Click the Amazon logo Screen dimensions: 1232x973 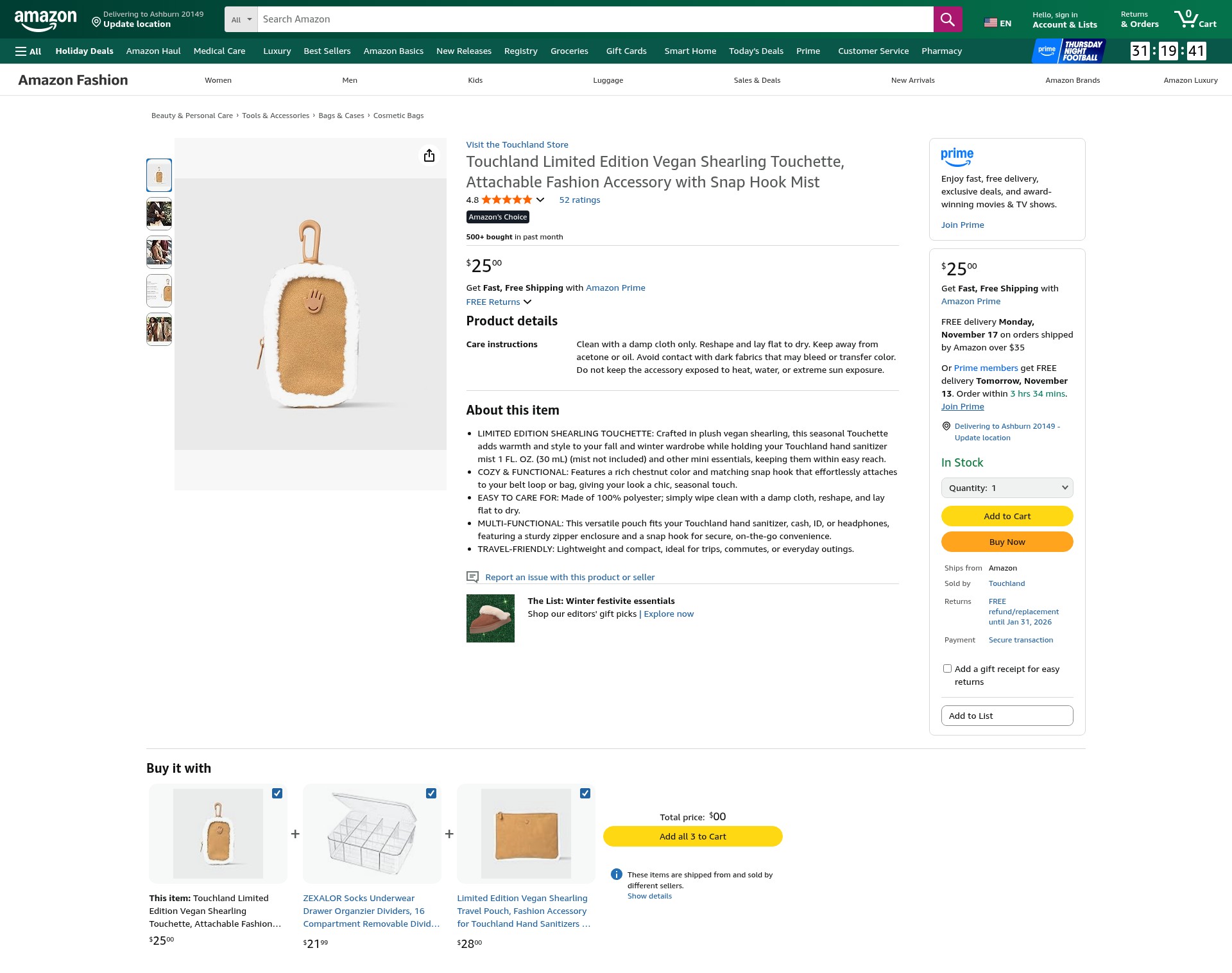(x=46, y=20)
